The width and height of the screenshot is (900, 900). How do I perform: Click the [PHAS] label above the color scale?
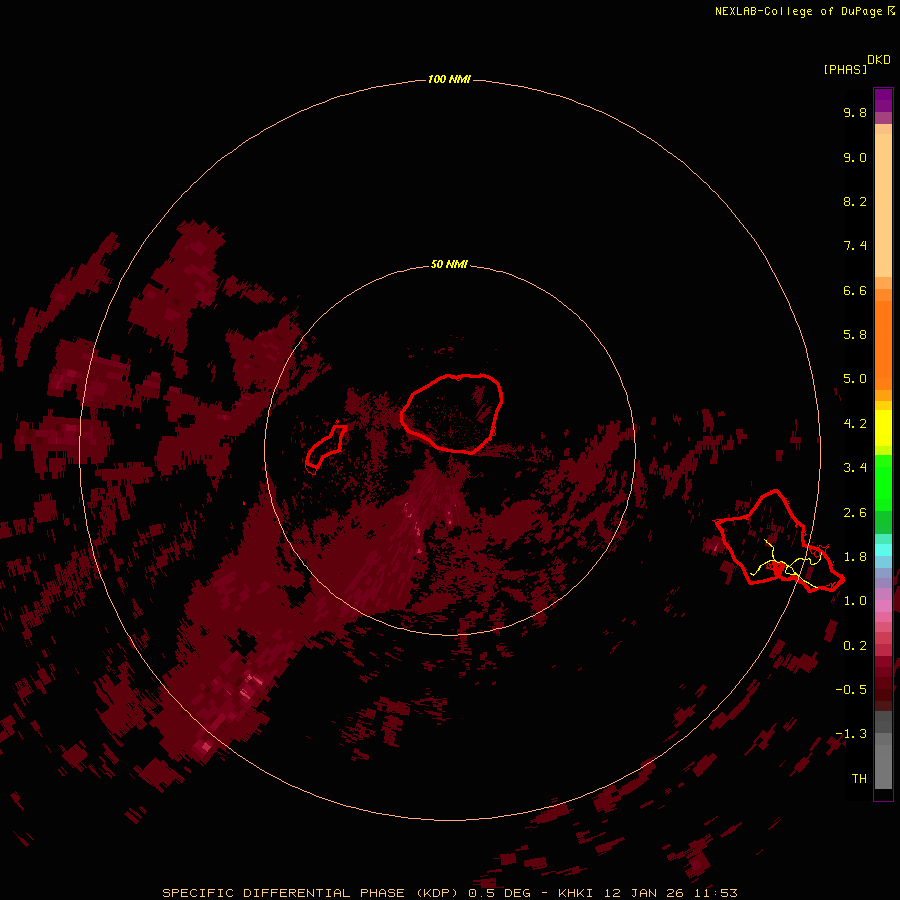pyautogui.click(x=845, y=69)
